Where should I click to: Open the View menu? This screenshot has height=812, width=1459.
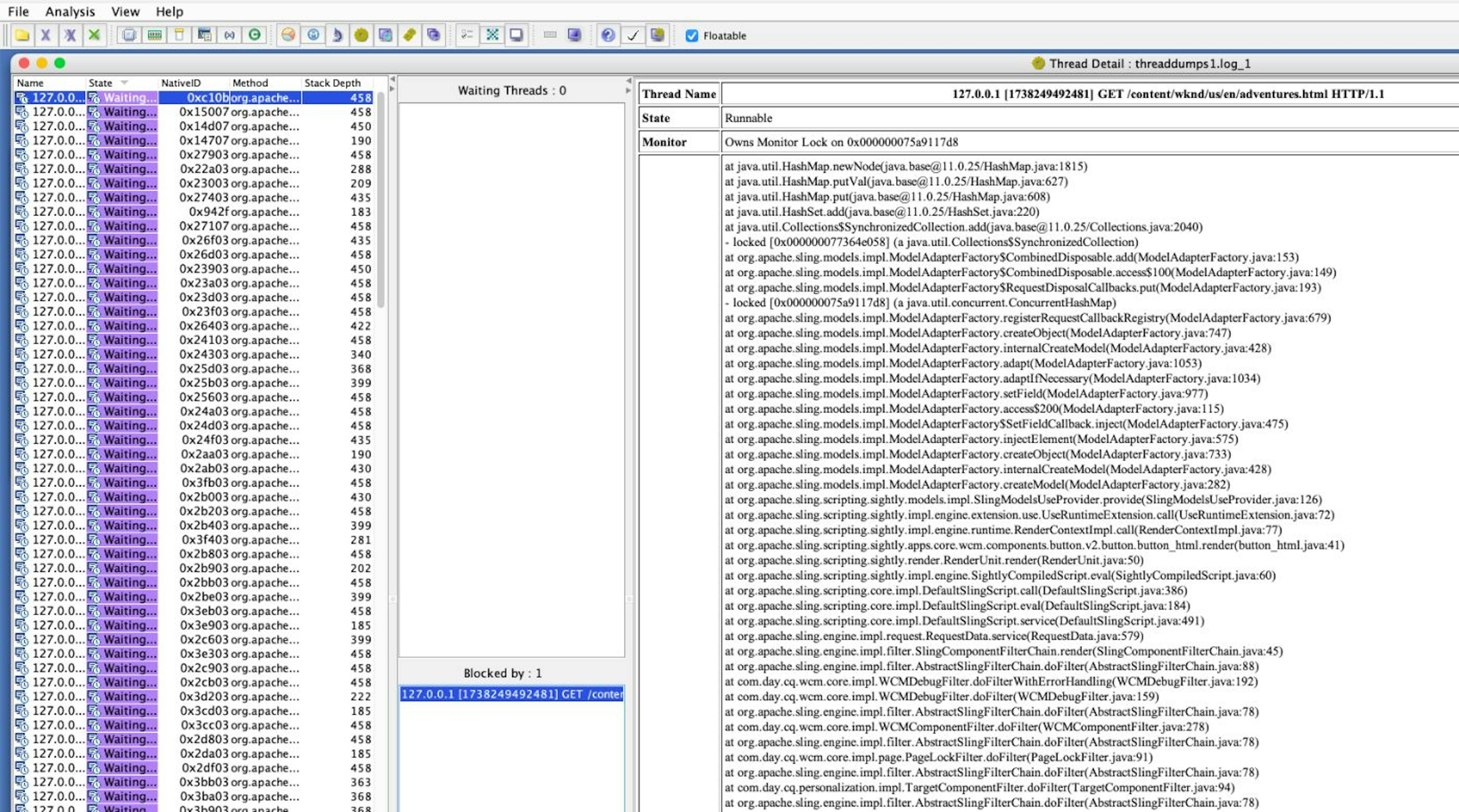(125, 11)
